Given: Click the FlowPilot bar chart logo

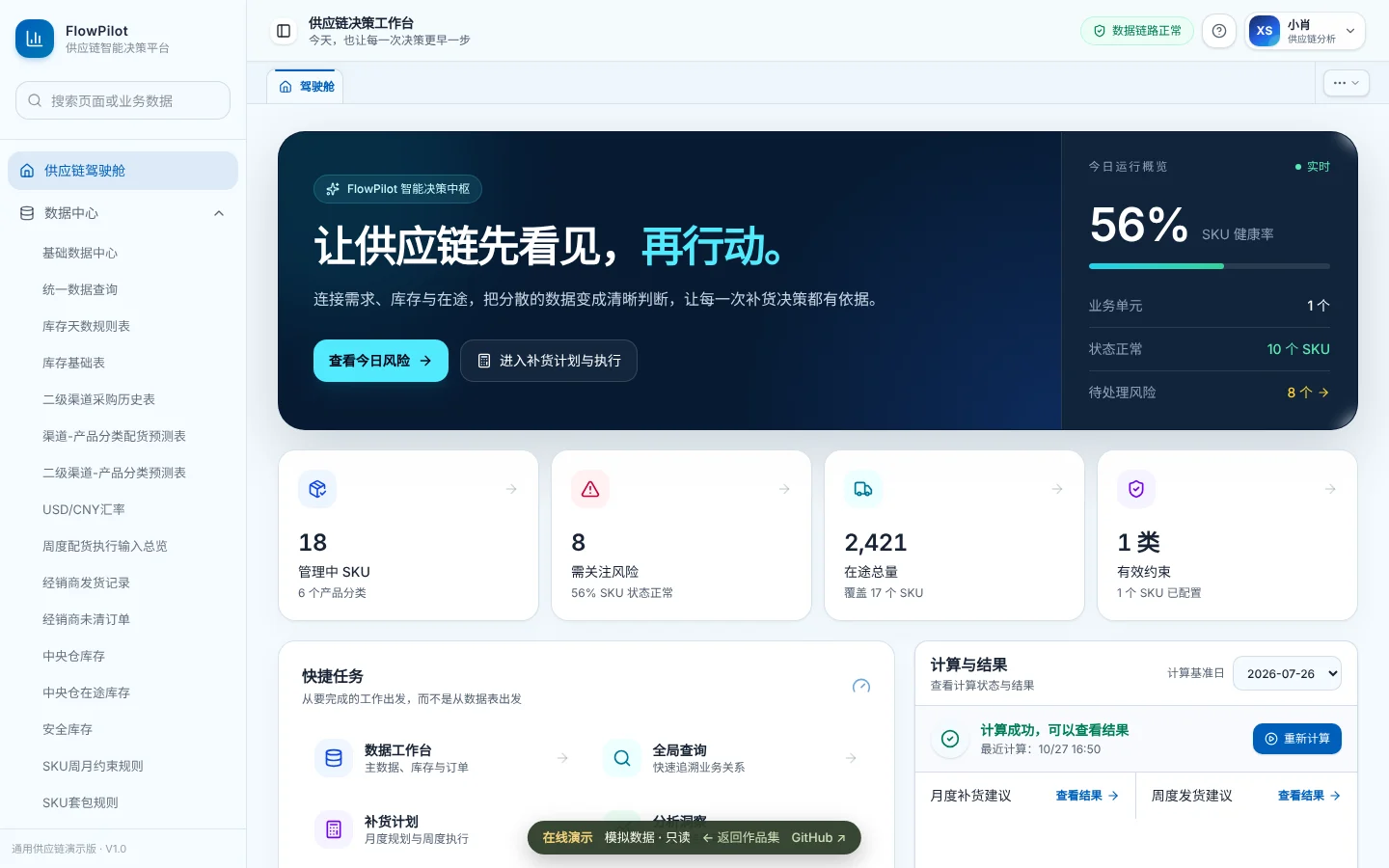Looking at the screenshot, I should pos(35,39).
